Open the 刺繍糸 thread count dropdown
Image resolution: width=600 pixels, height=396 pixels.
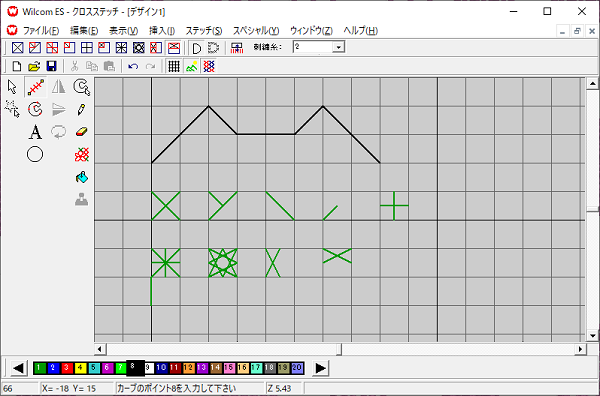tap(338, 47)
